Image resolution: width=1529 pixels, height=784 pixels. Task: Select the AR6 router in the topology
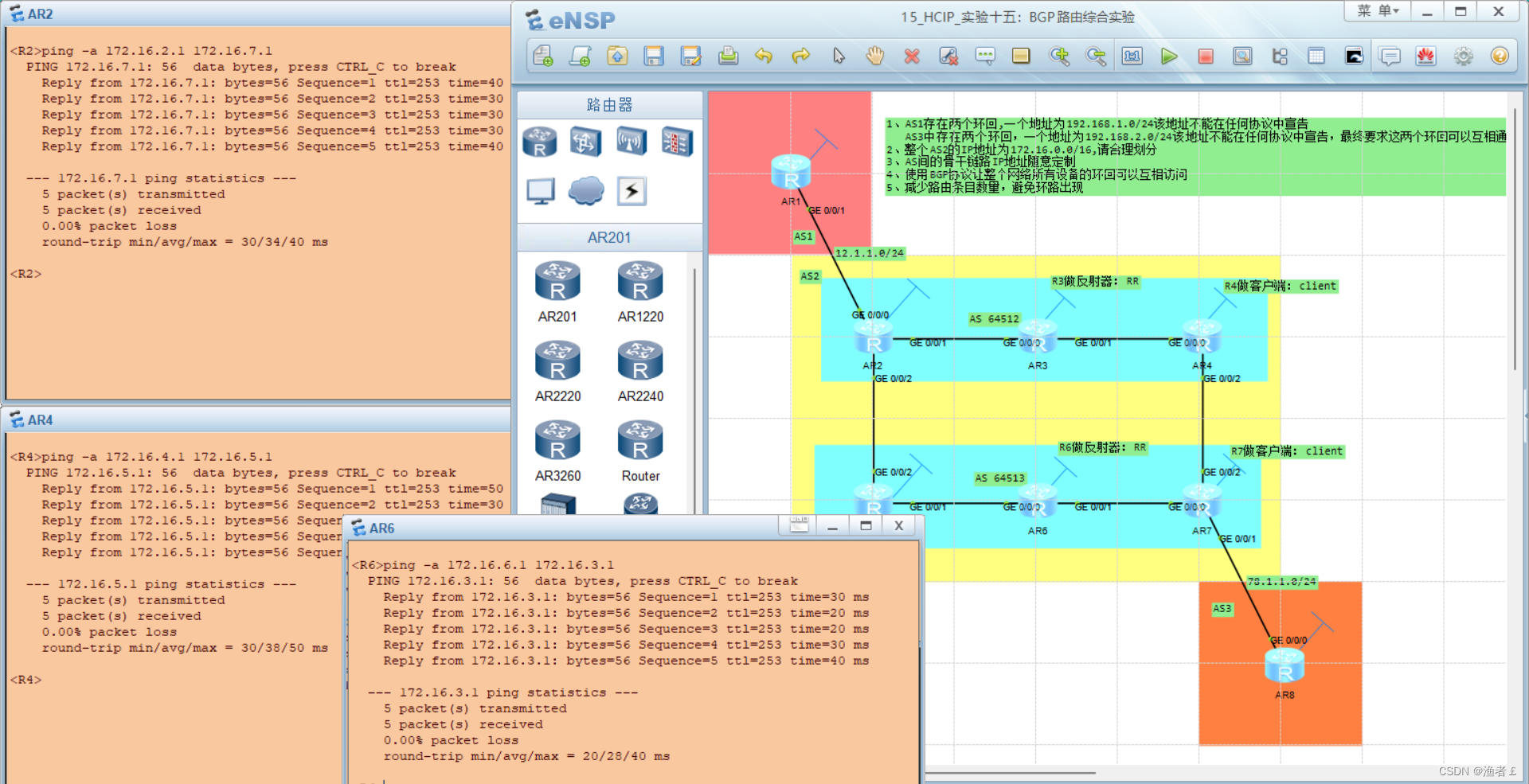(1038, 501)
